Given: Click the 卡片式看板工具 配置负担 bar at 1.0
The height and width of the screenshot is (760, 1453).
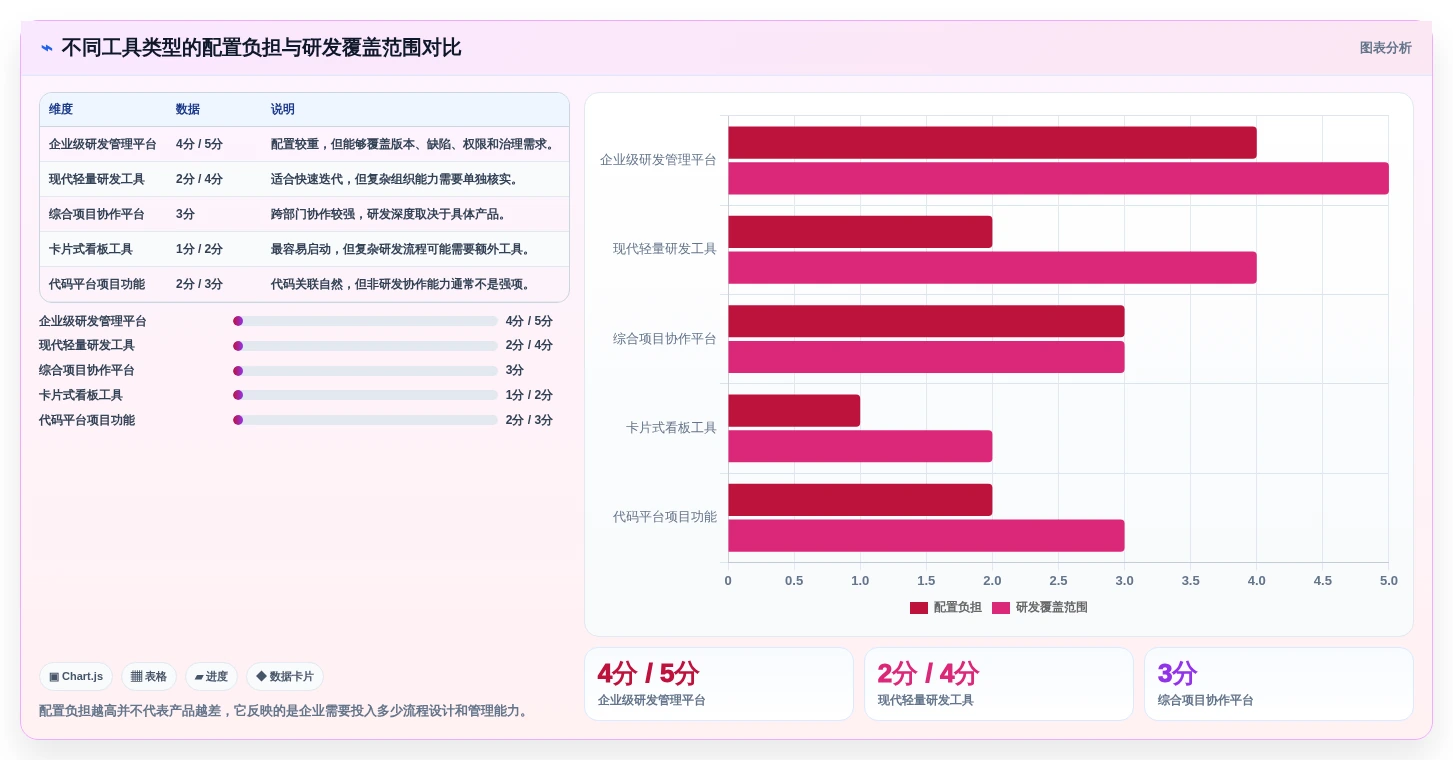Looking at the screenshot, I should [x=794, y=411].
